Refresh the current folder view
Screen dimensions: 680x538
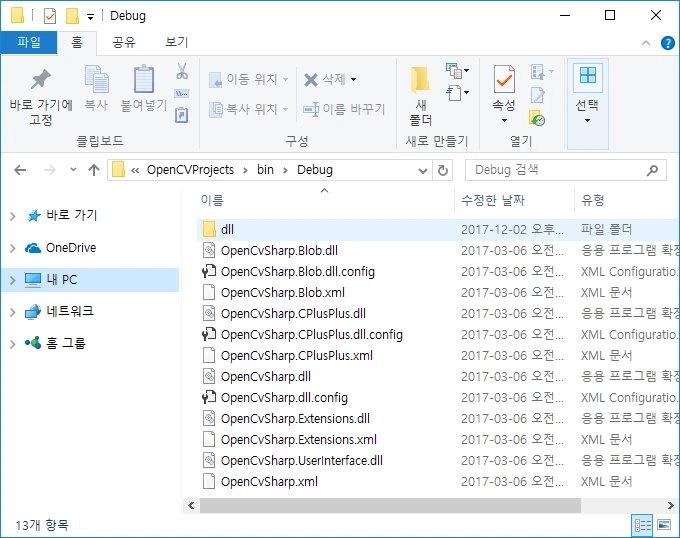(444, 170)
